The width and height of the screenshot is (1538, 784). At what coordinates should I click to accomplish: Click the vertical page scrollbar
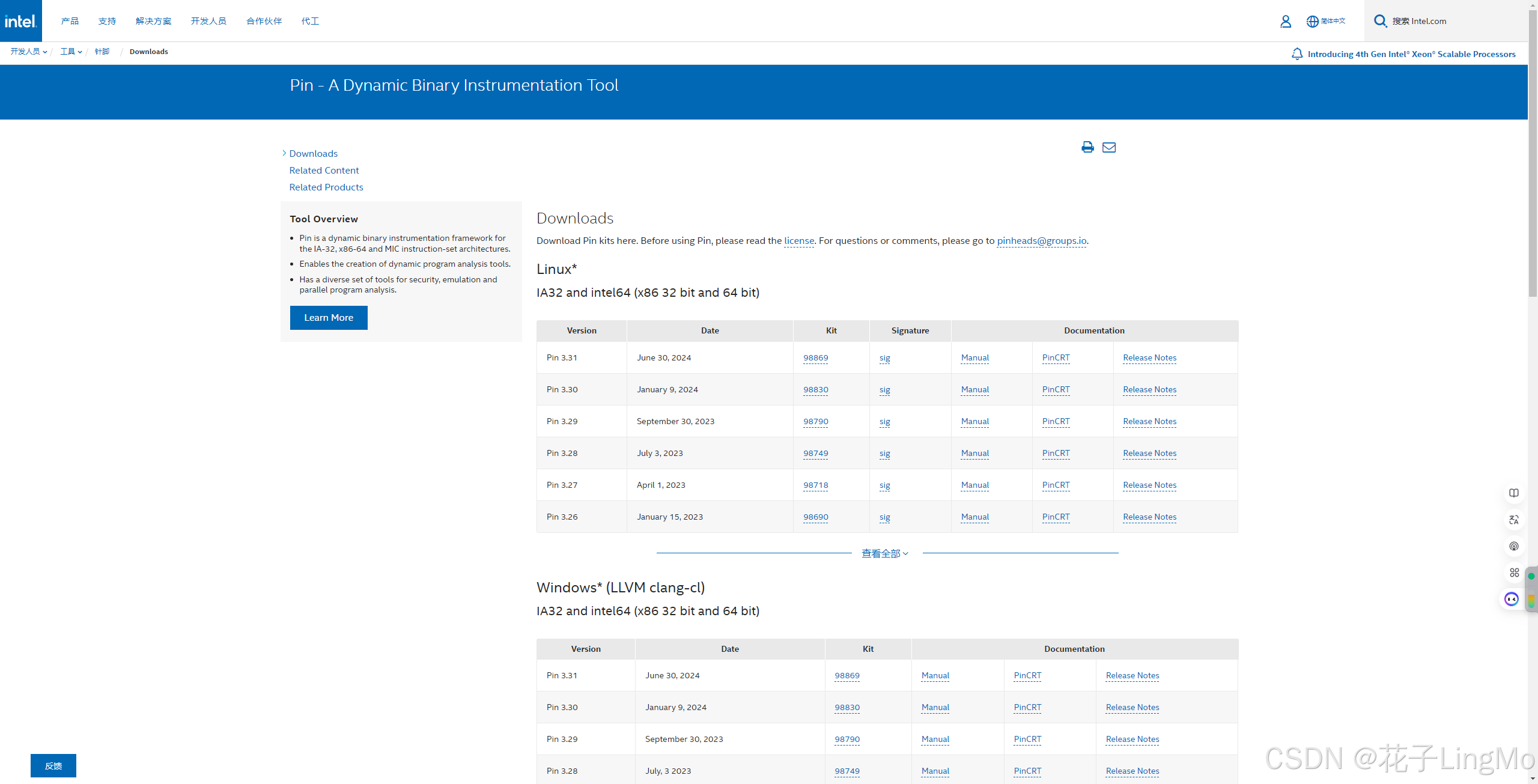tap(1533, 153)
